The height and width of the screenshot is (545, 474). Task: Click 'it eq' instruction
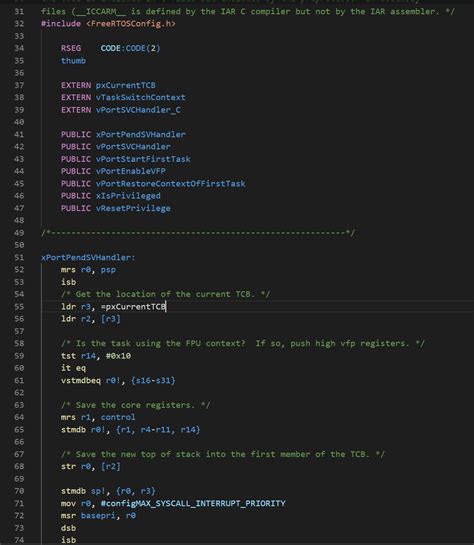pyautogui.click(x=73, y=368)
